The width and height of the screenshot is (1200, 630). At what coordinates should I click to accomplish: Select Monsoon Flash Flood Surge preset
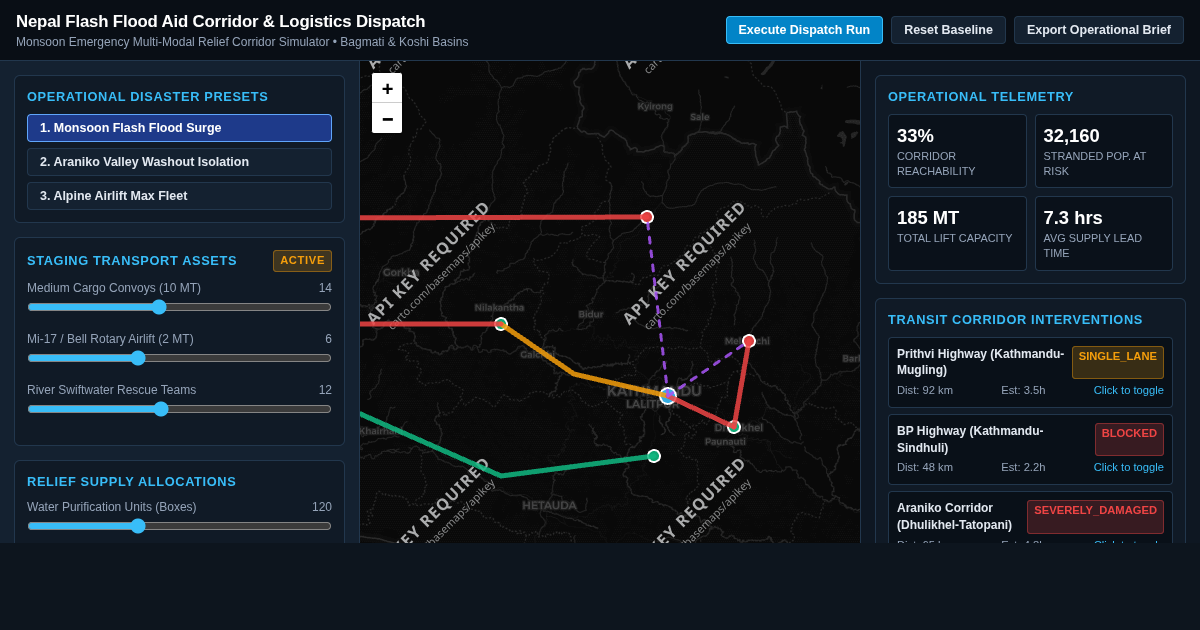[179, 128]
